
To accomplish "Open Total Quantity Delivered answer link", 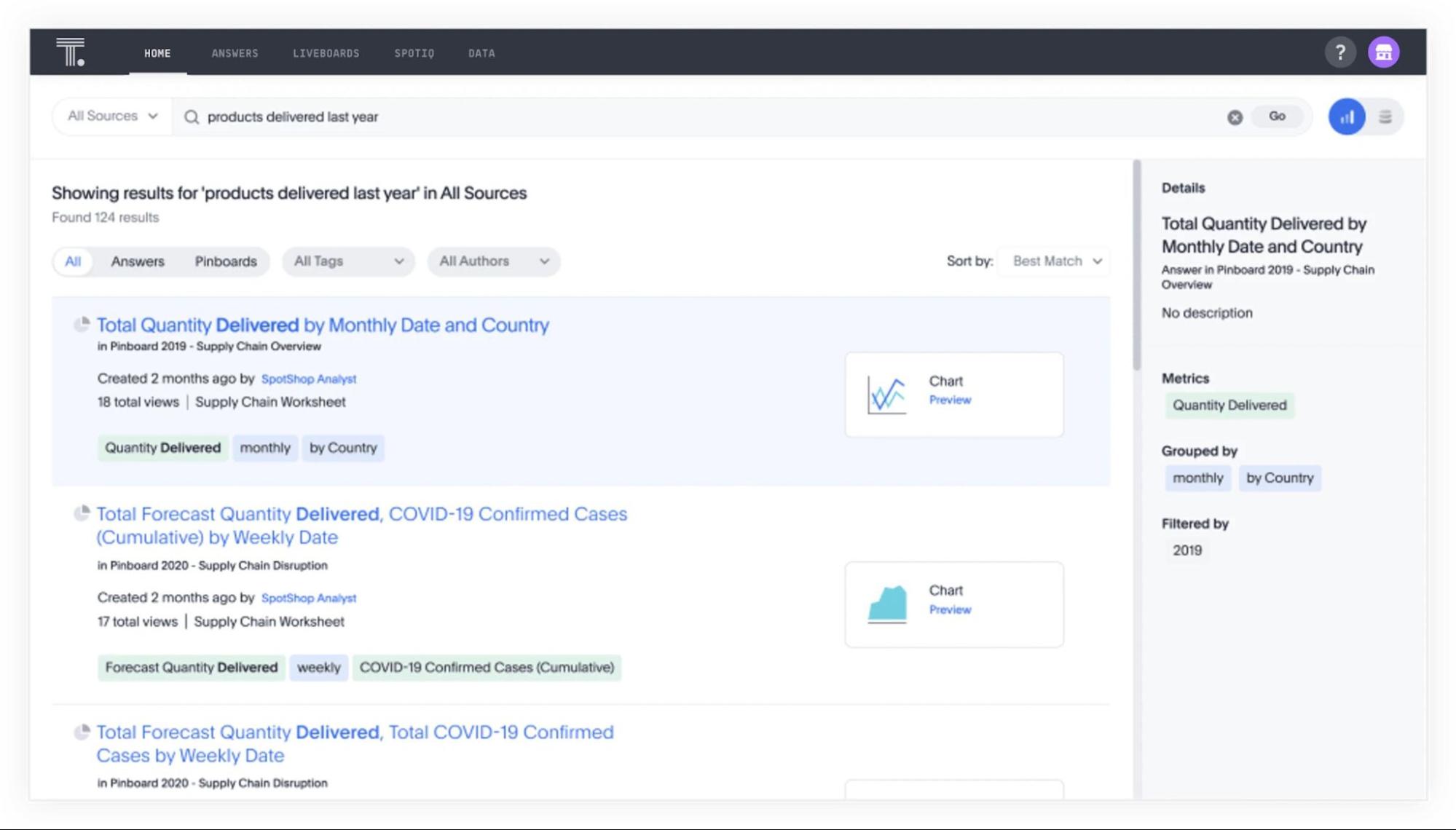I will pos(322,324).
